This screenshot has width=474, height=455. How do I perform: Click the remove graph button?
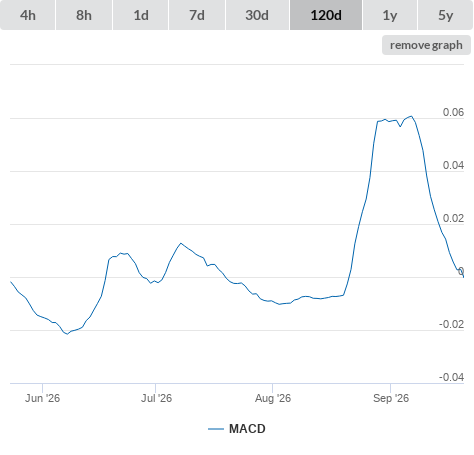[426, 45]
